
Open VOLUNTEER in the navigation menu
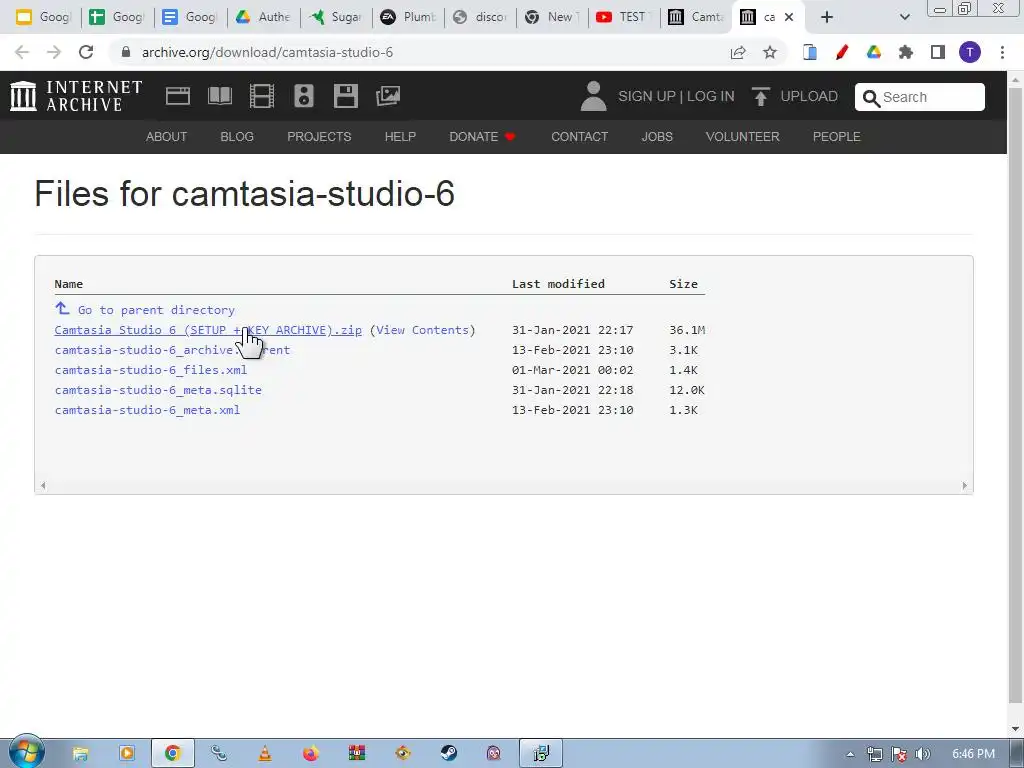743,136
